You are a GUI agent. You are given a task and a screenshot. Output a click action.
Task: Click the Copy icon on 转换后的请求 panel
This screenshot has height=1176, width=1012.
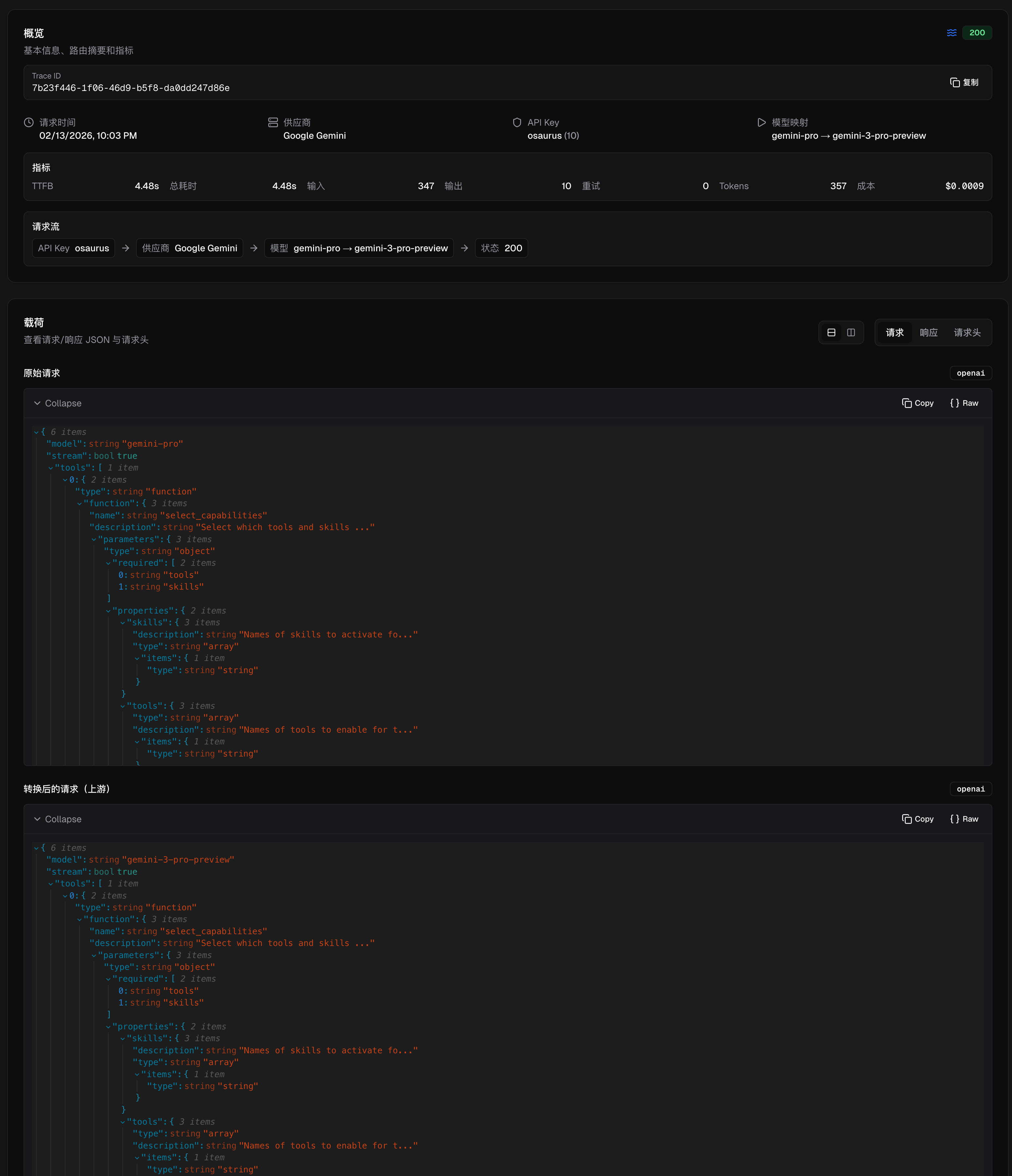pos(906,819)
